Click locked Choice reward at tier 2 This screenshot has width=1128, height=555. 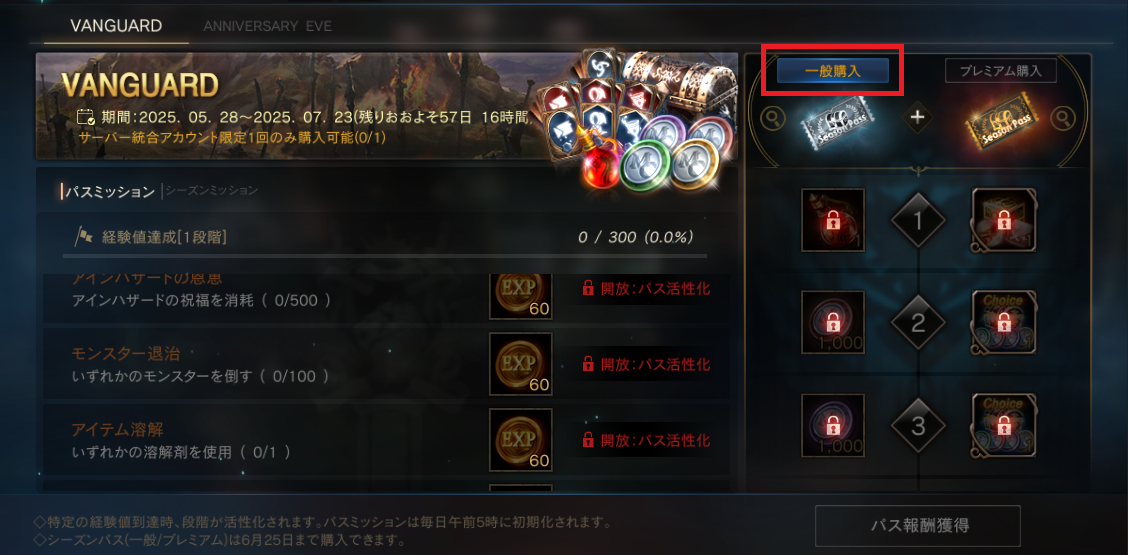point(1004,322)
